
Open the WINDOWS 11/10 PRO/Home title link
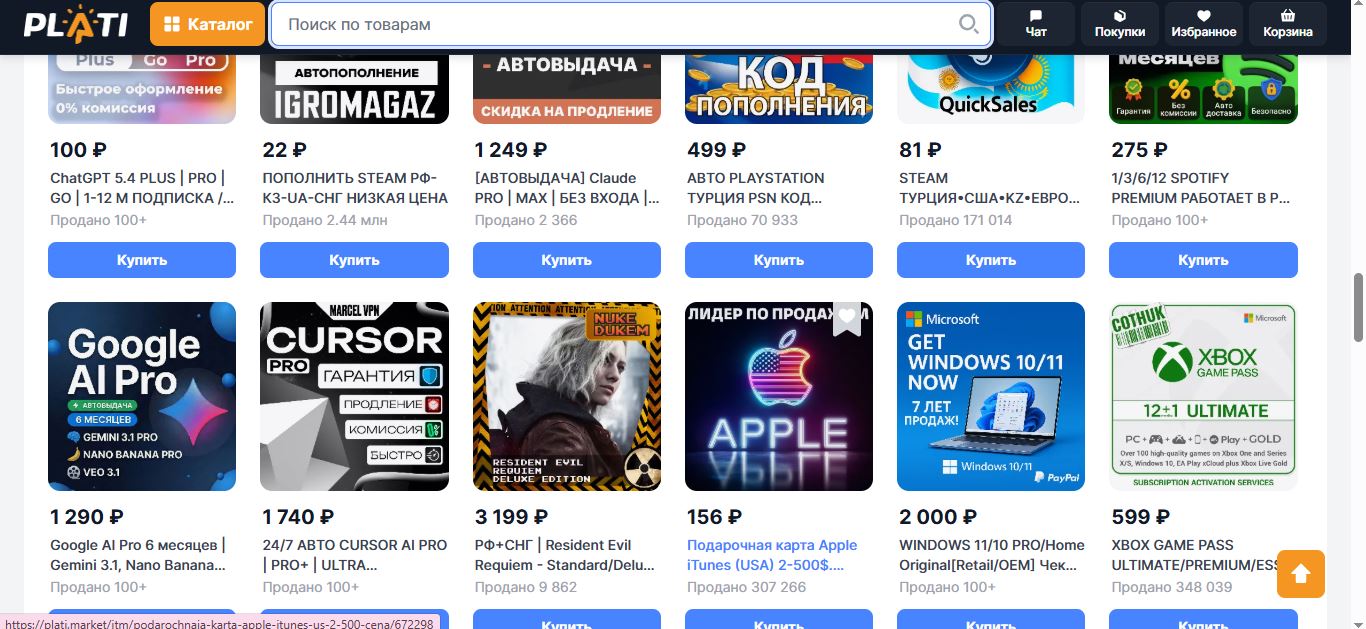click(x=992, y=555)
